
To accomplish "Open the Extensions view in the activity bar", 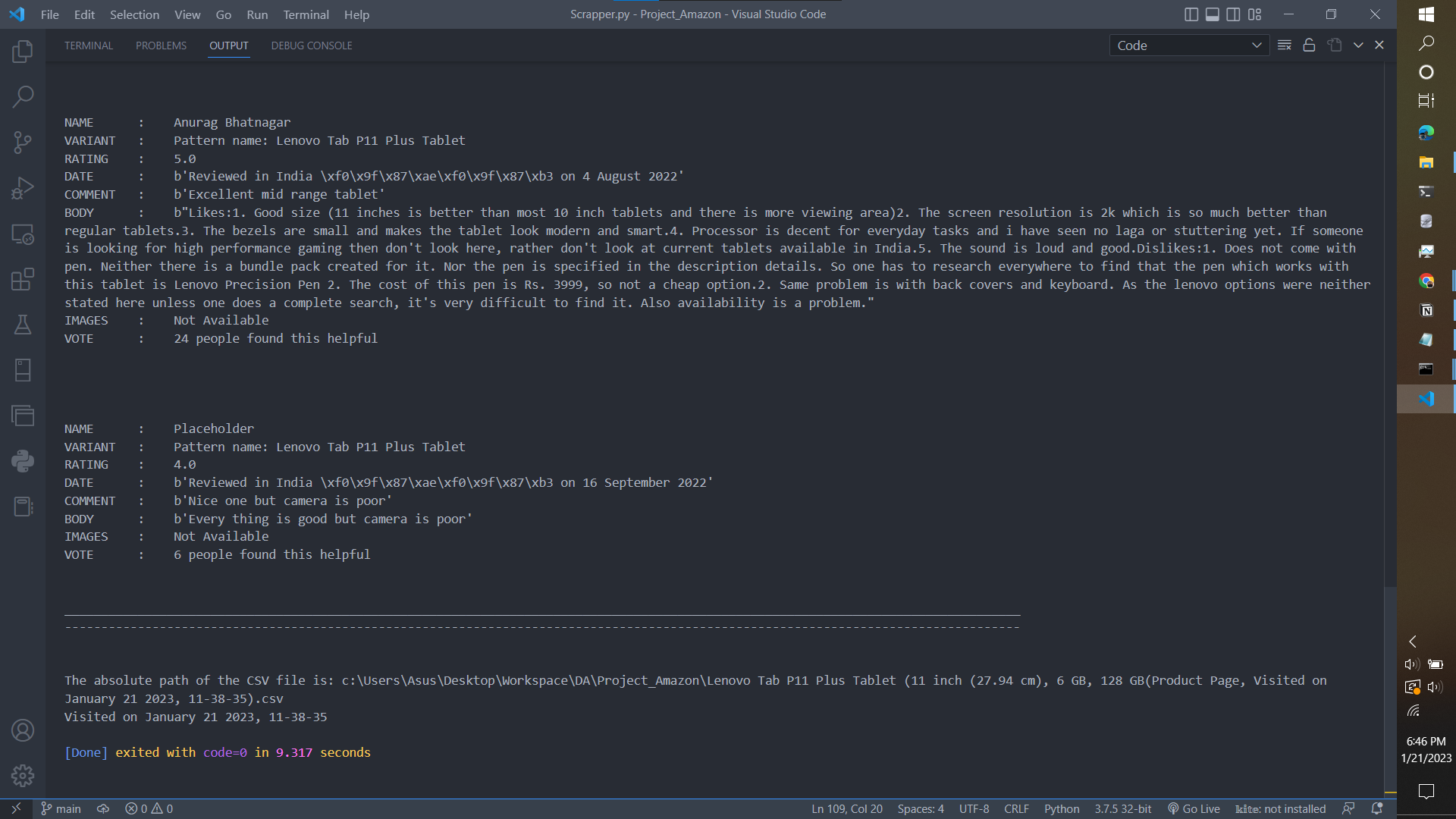I will (x=23, y=279).
